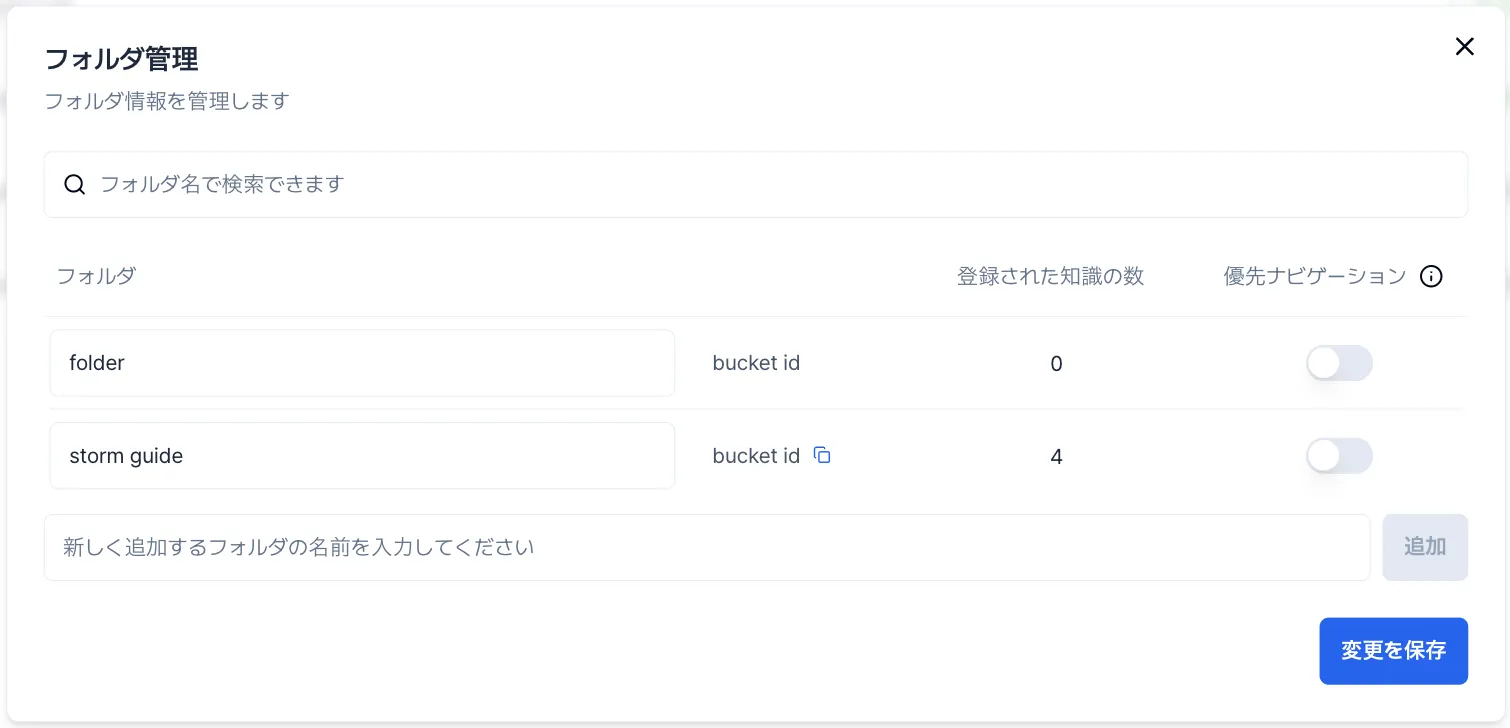This screenshot has height=728, width=1510.
Task: Click the knowledge count 4 for storm guide
Action: pyautogui.click(x=1056, y=457)
